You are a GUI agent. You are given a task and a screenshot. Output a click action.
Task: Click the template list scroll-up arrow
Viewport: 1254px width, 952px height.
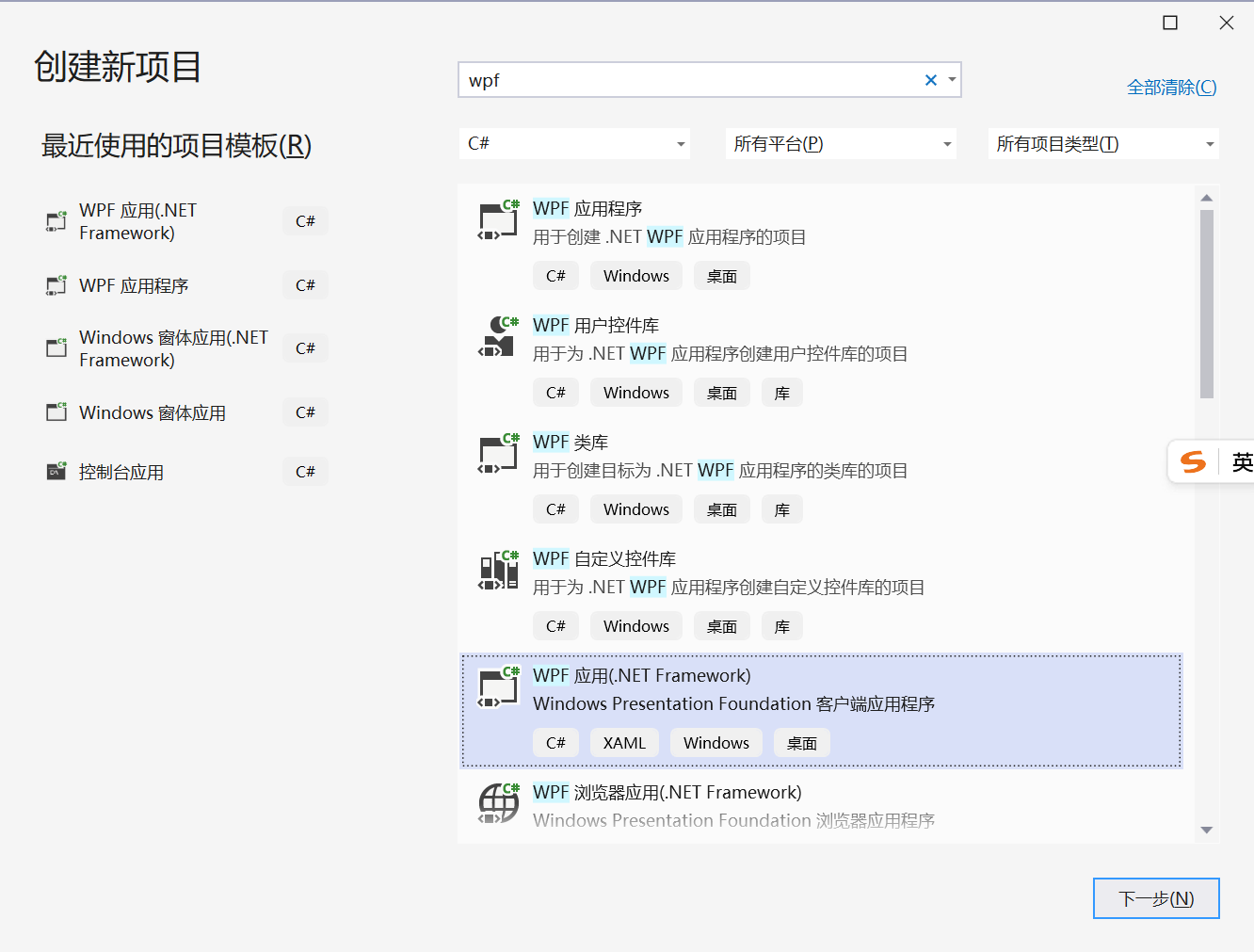point(1207,198)
